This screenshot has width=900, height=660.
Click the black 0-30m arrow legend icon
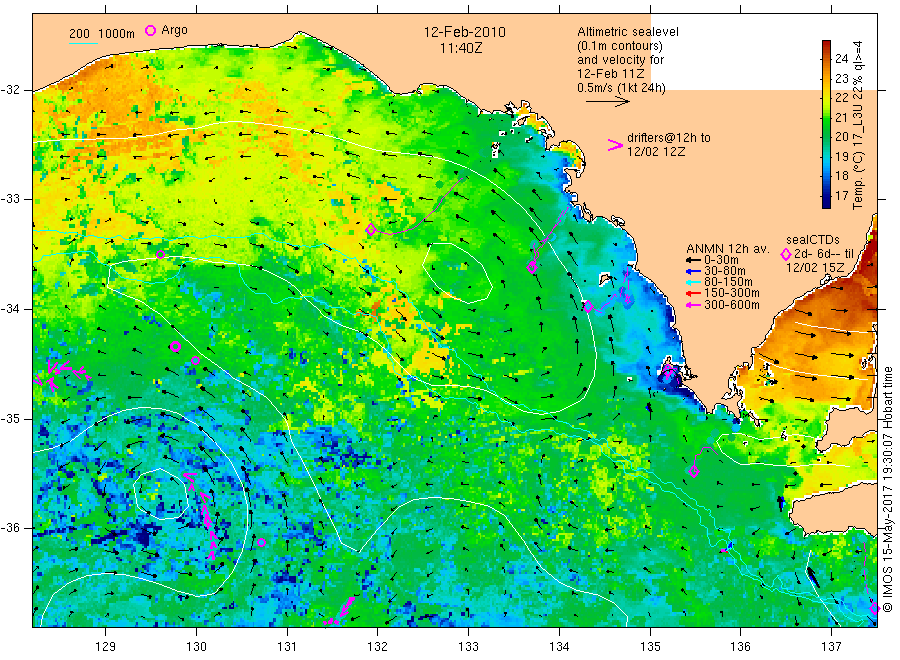(x=693, y=260)
